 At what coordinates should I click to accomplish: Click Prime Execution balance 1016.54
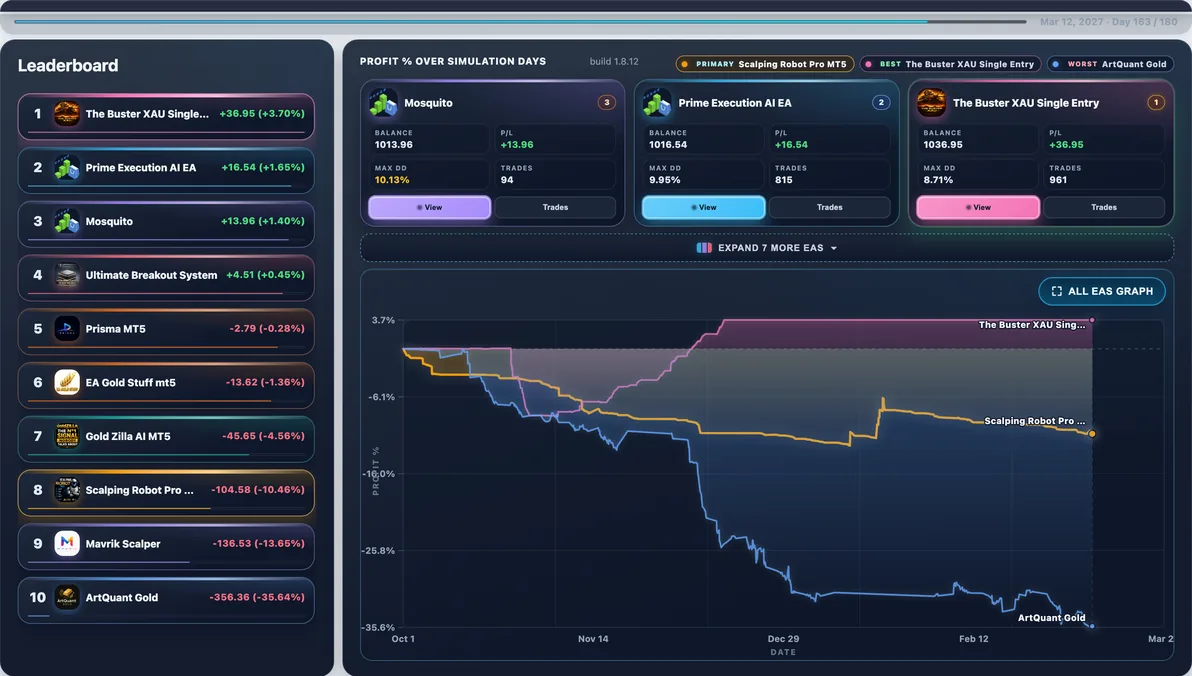[667, 144]
